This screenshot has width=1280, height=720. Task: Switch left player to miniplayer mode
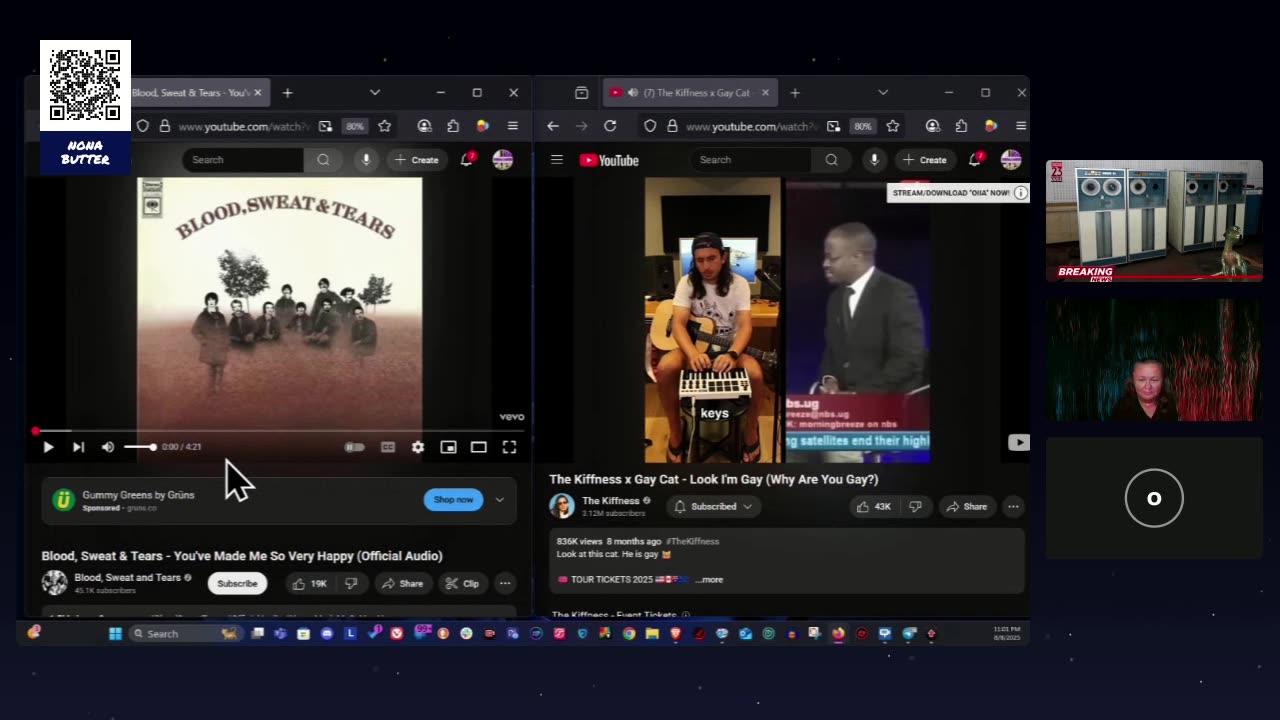point(448,447)
